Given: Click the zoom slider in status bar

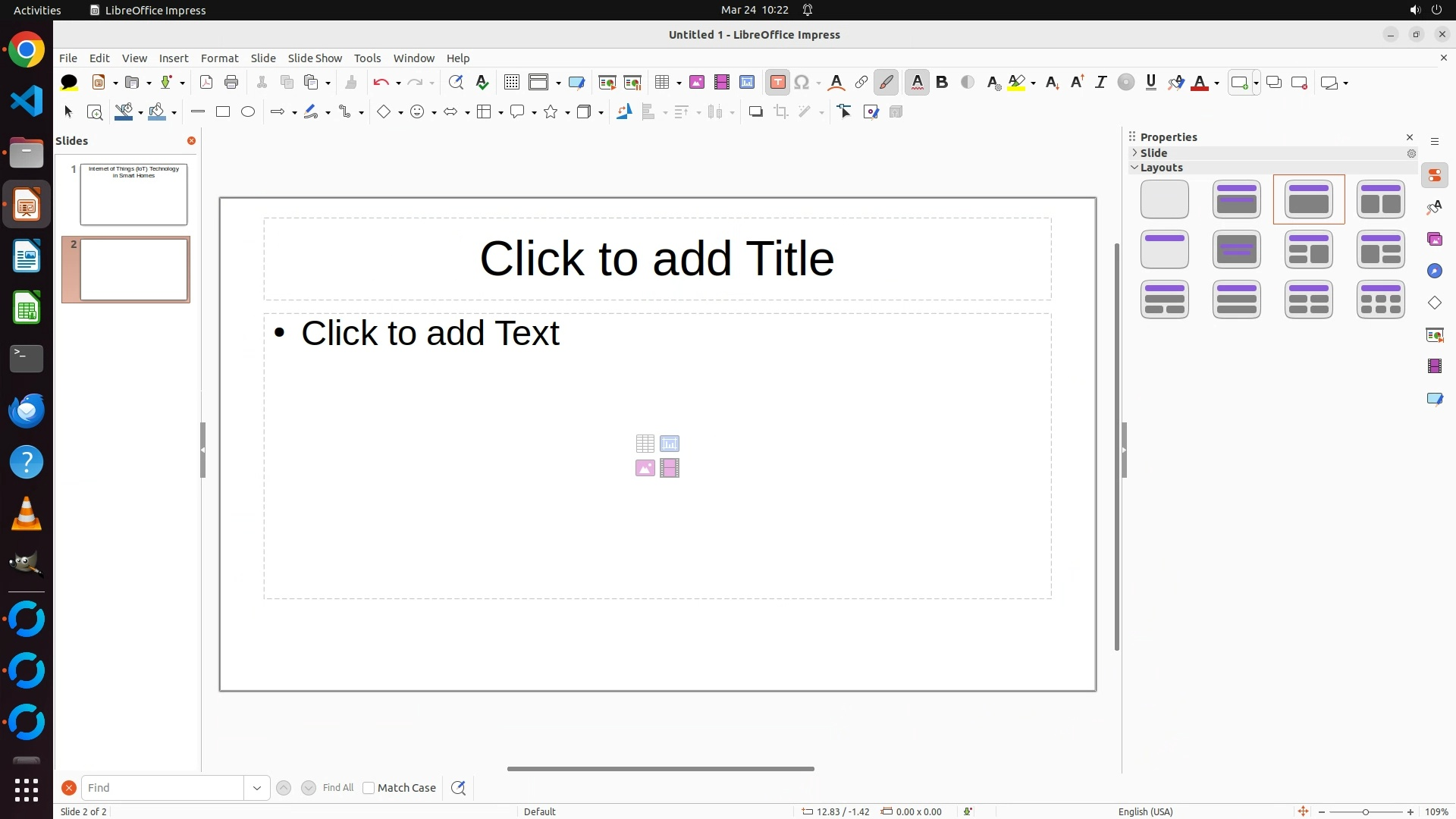Looking at the screenshot, I should coord(1365,811).
